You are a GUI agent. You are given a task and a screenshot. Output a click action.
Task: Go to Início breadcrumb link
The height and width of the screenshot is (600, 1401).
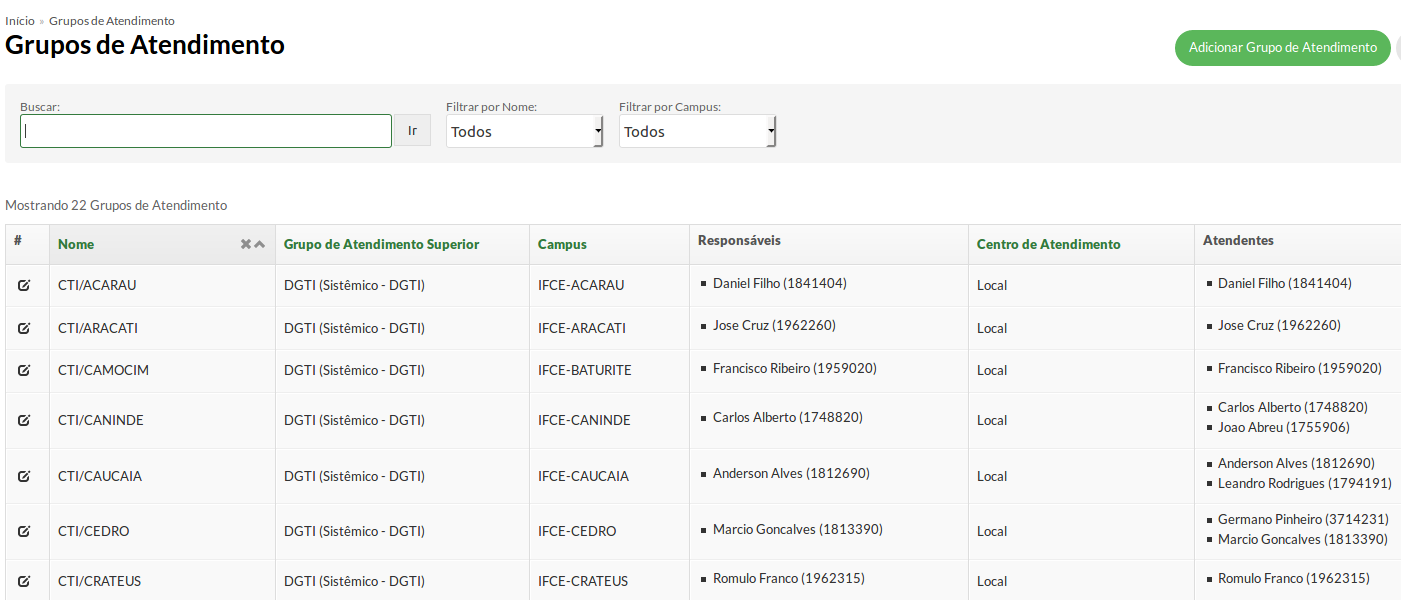20,20
